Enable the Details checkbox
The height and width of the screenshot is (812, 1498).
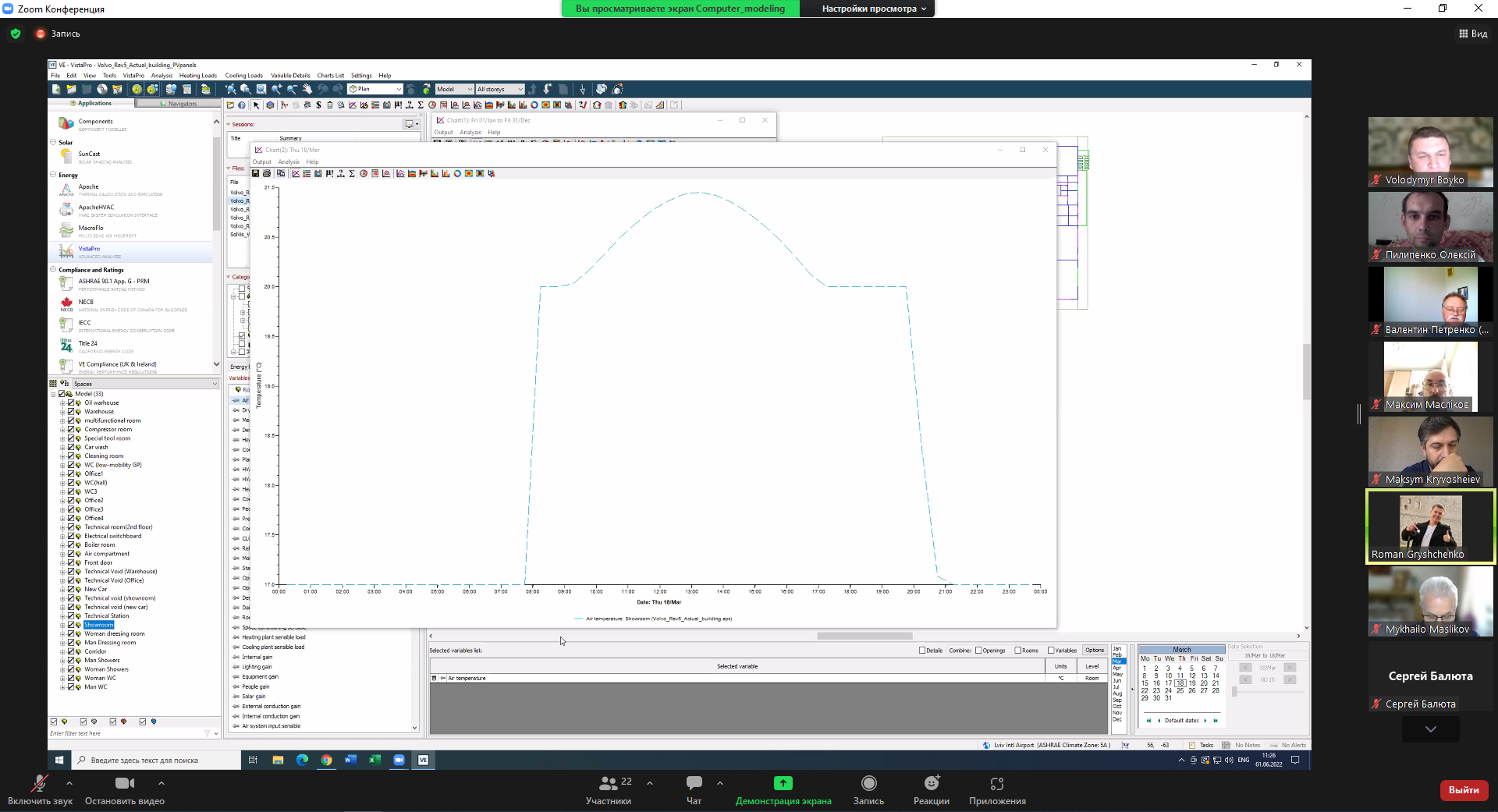922,651
